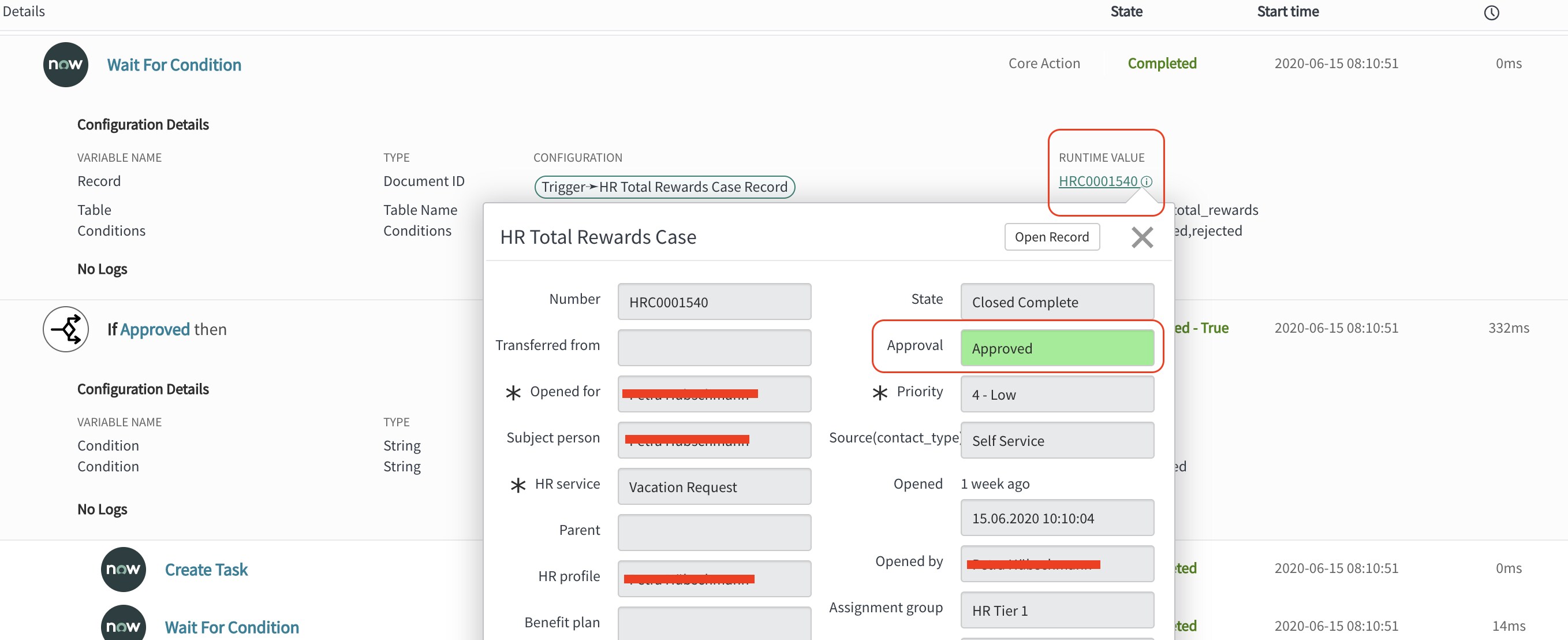Screen dimensions: 1568x640
Task: Click the Opened by field
Action: tap(1057, 564)
